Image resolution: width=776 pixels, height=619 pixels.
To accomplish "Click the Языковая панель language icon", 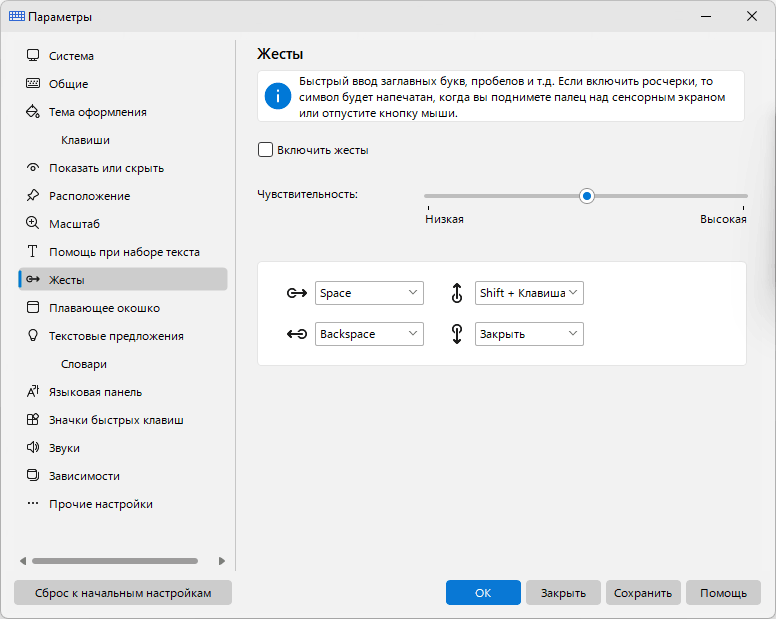I will 33,391.
